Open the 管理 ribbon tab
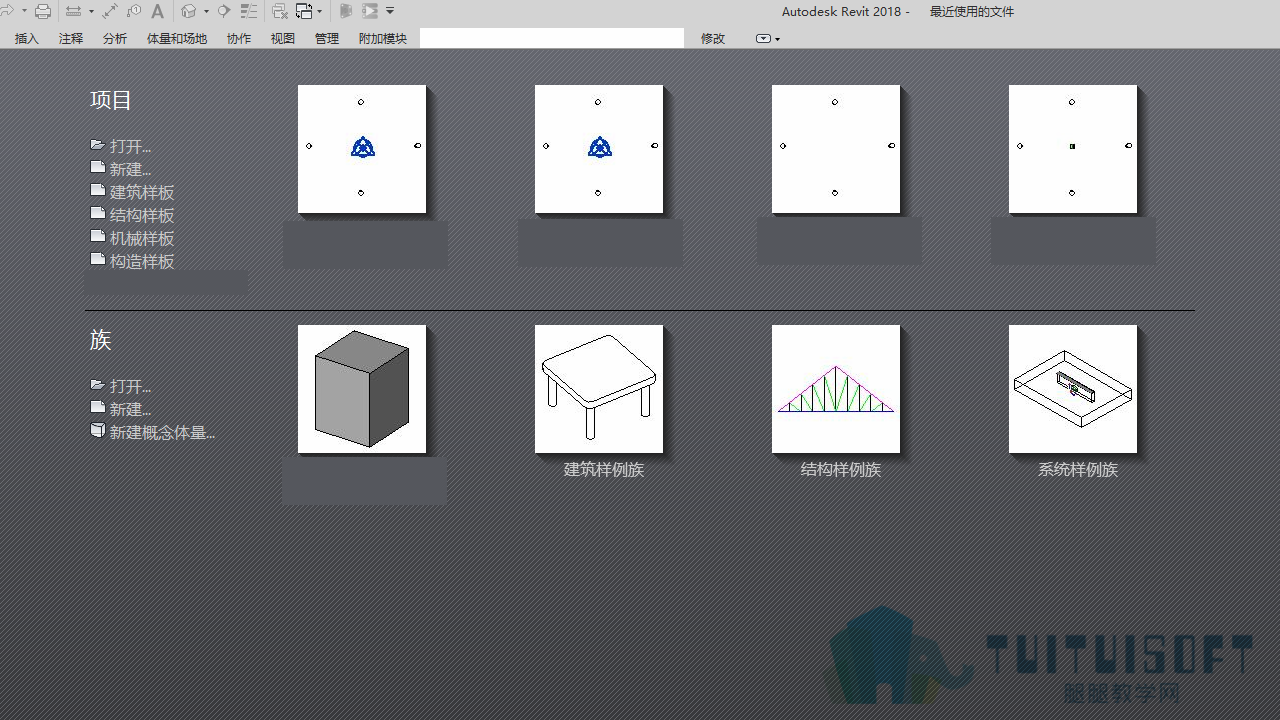Screen dimensions: 1280x720 pyautogui.click(x=327, y=38)
